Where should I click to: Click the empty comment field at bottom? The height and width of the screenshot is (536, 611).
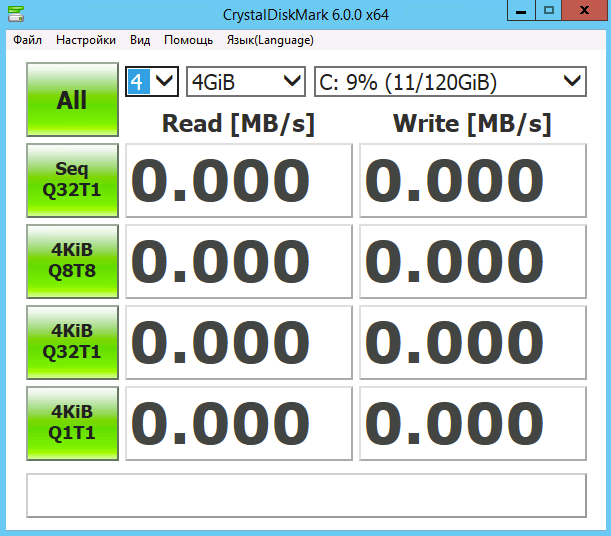(306, 494)
